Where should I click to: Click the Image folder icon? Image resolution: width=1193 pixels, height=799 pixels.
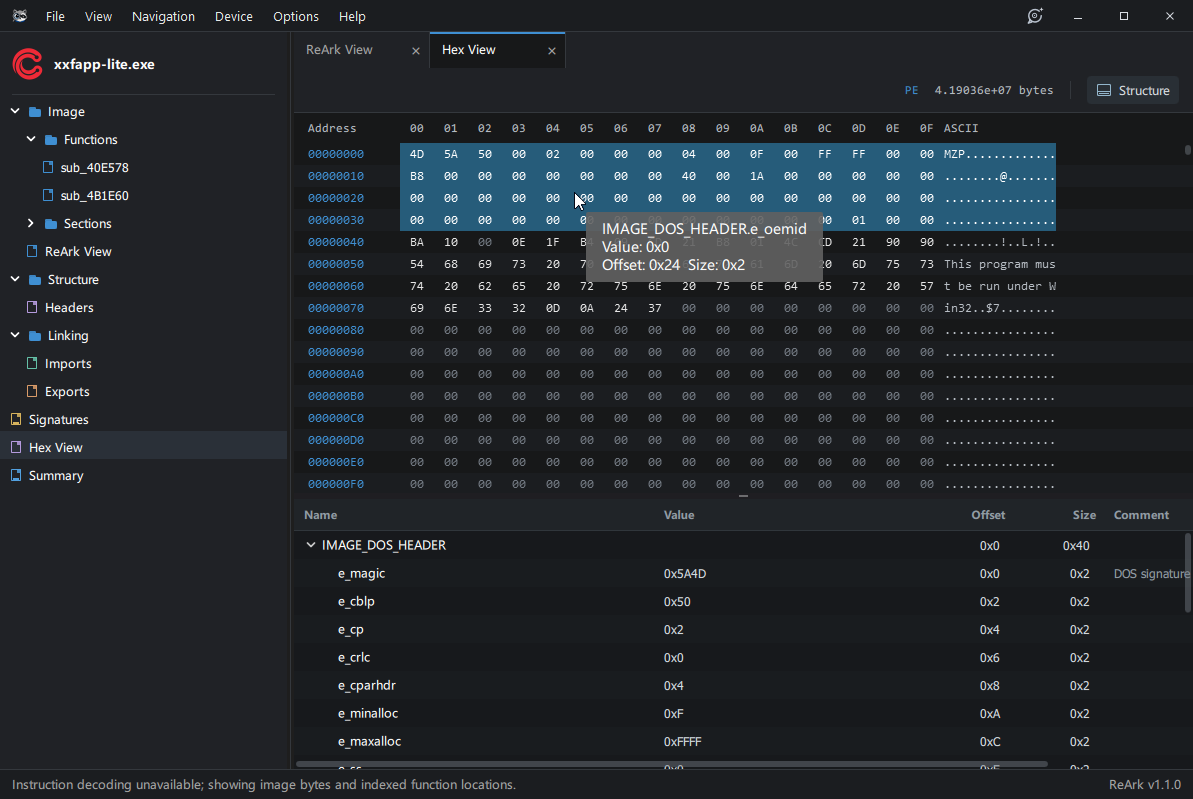(x=35, y=112)
